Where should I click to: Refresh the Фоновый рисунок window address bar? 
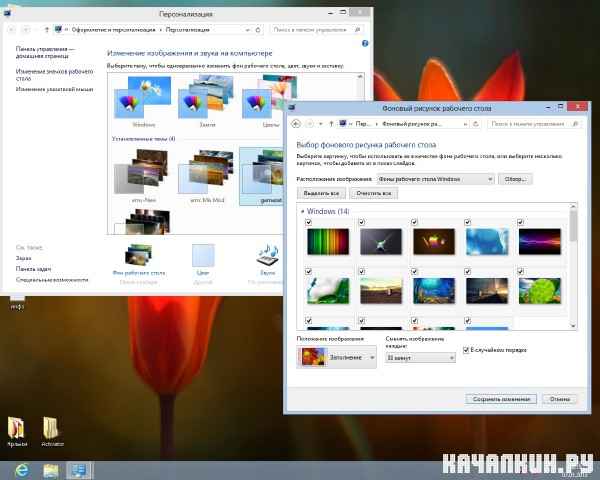476,124
